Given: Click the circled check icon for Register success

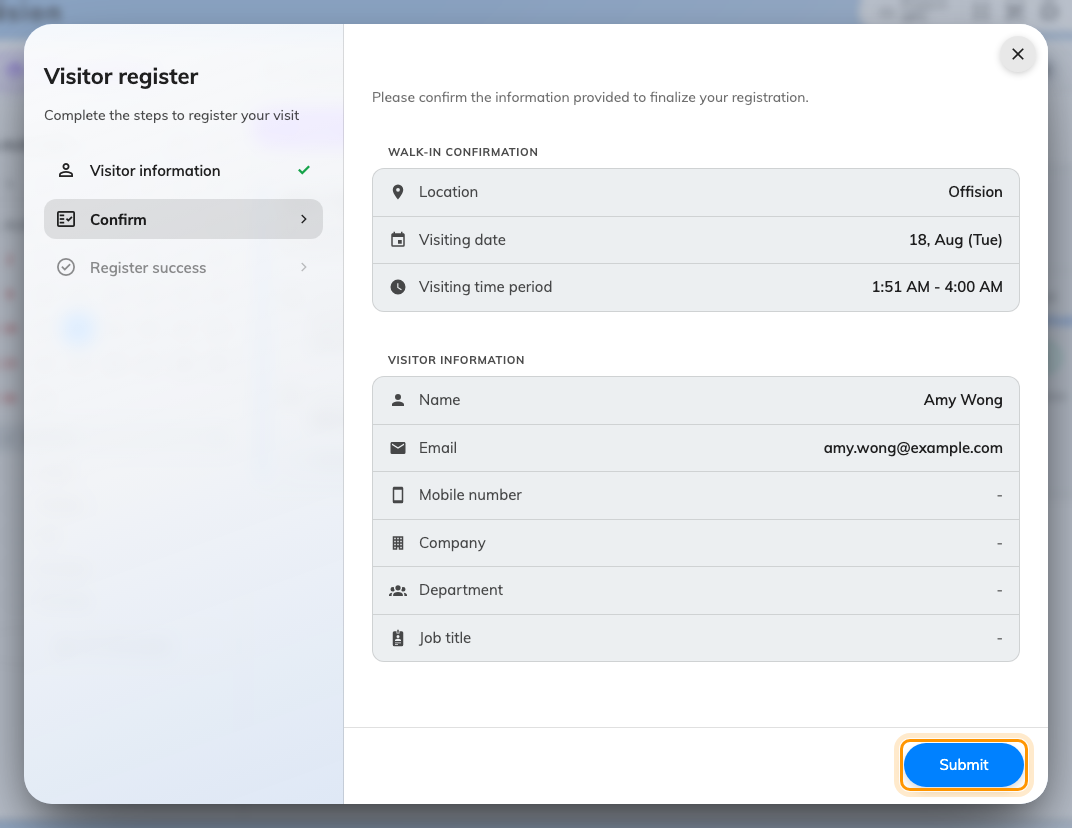Looking at the screenshot, I should [x=66, y=267].
